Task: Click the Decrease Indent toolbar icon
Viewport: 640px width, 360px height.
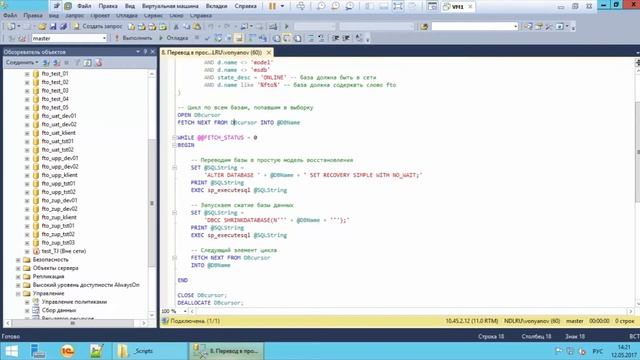Action: (336, 38)
